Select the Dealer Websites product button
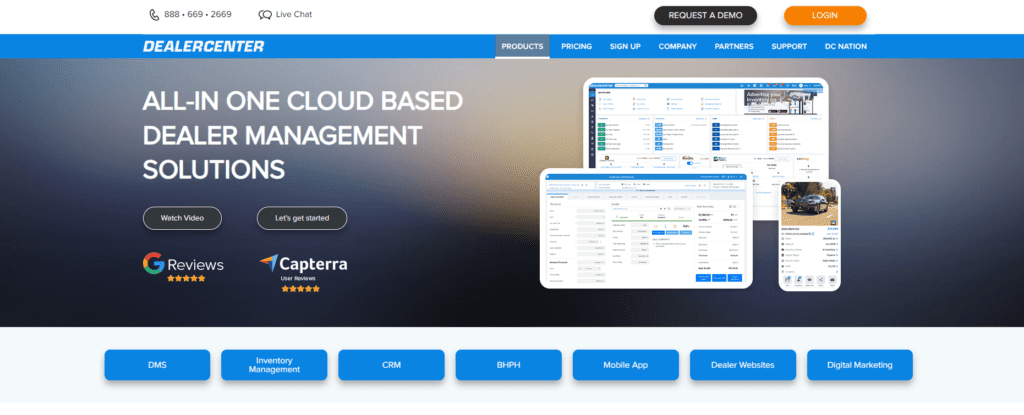The width and height of the screenshot is (1024, 415). point(743,365)
